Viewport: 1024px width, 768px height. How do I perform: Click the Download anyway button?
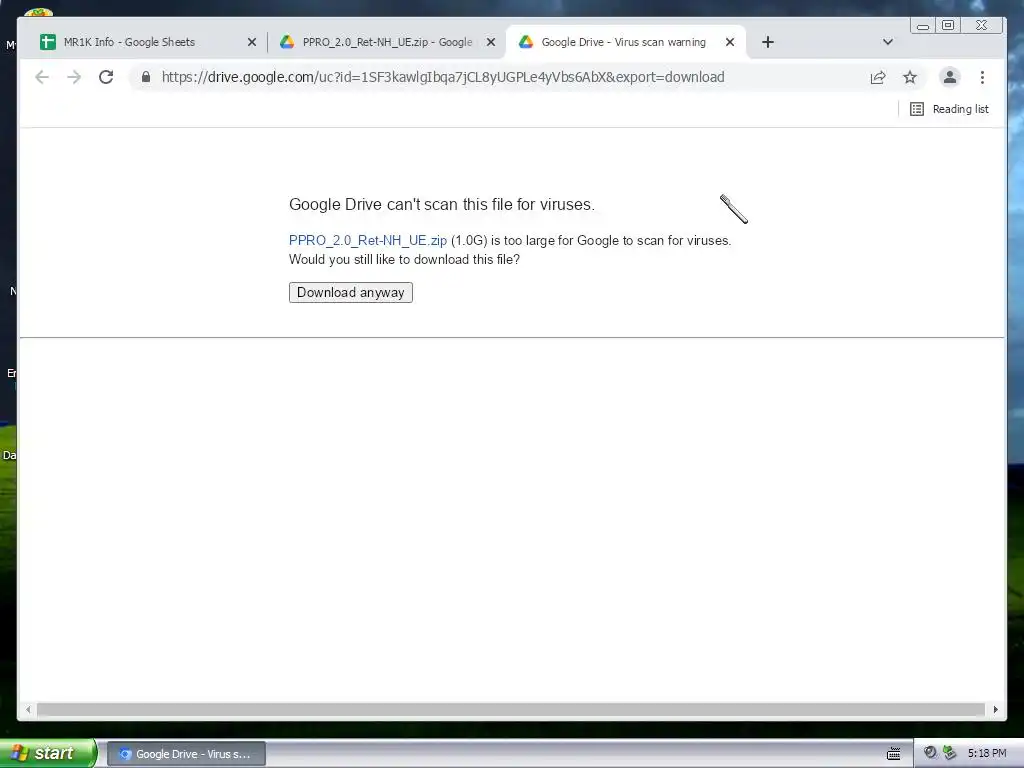(x=351, y=293)
